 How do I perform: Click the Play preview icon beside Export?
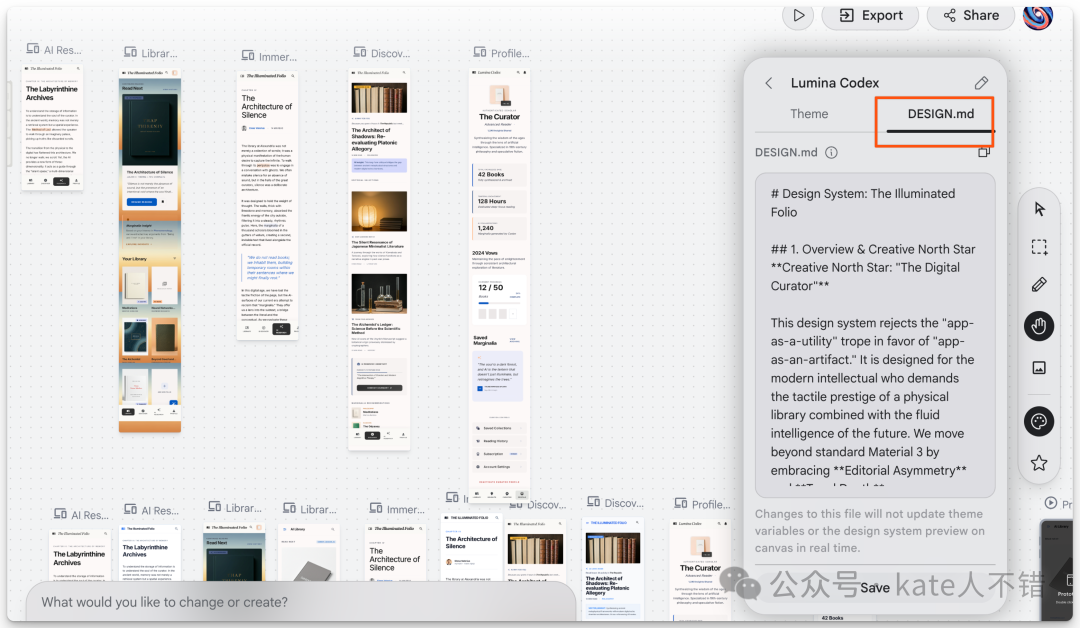tap(798, 15)
